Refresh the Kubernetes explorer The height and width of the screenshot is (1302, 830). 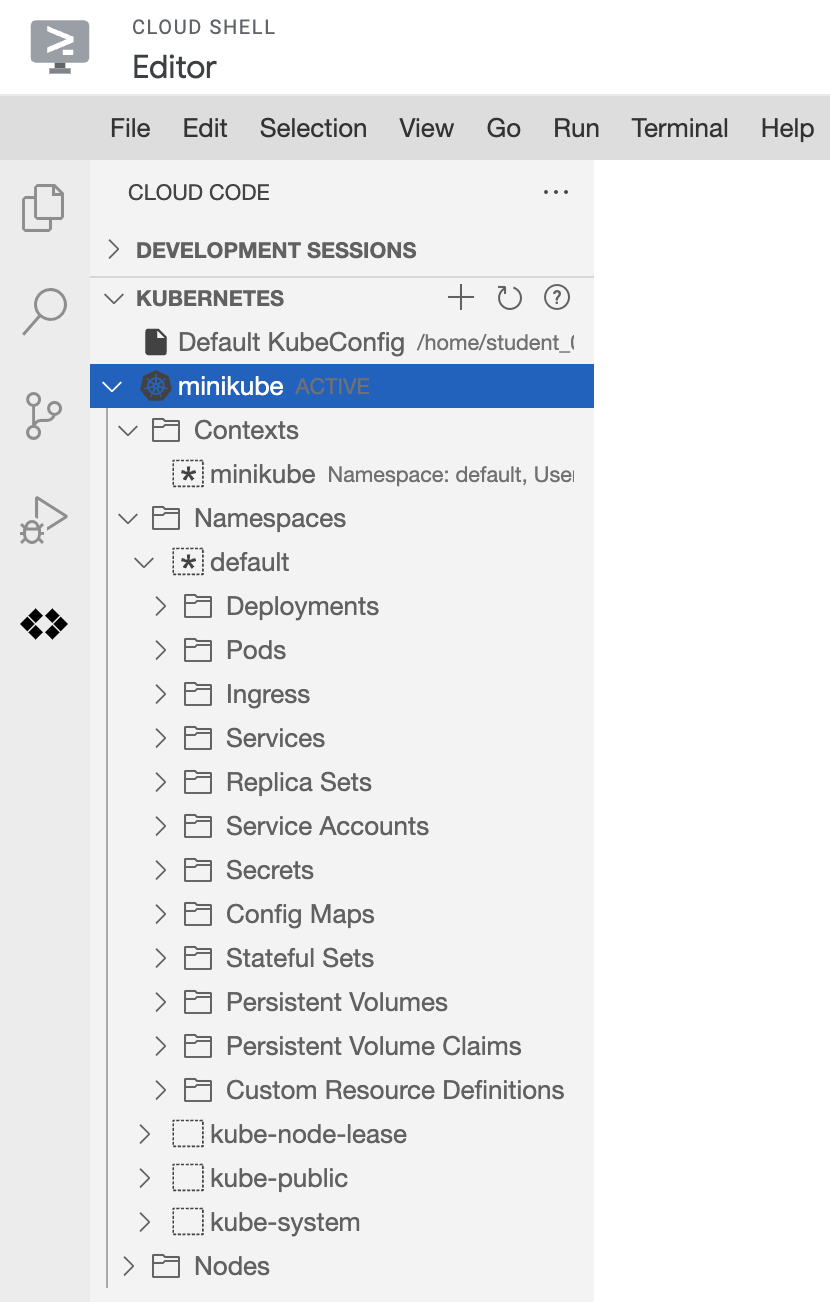pyautogui.click(x=509, y=298)
